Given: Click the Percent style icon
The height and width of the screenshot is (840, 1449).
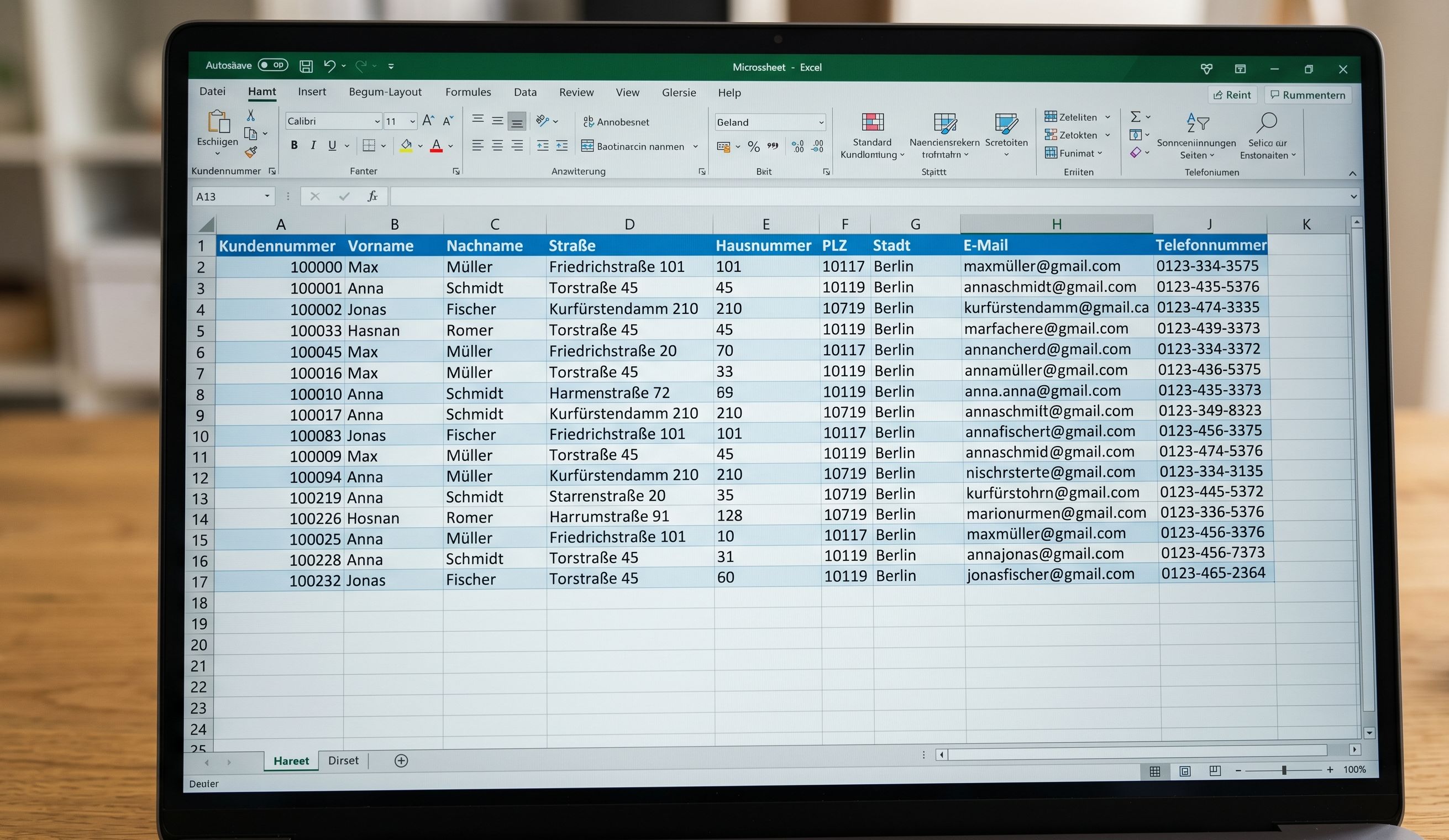Looking at the screenshot, I should point(753,146).
